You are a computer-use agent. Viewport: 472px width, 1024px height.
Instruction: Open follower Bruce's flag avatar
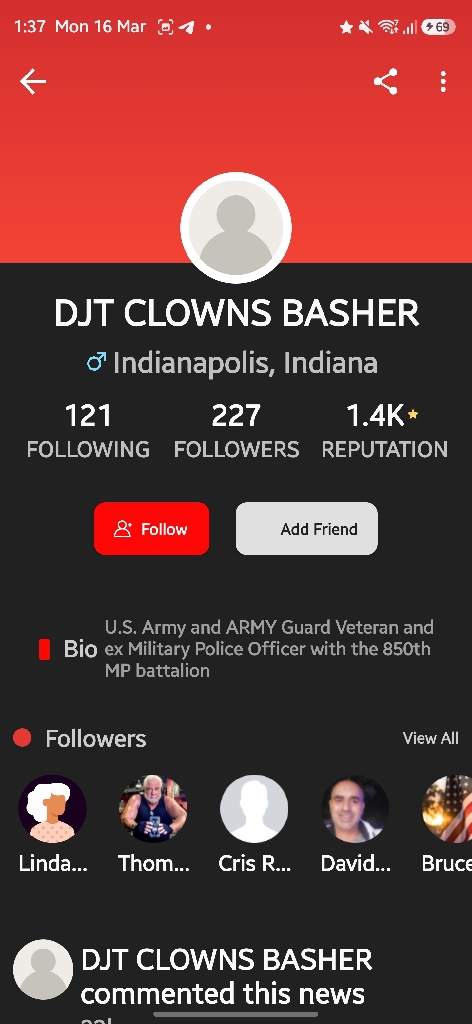[447, 809]
